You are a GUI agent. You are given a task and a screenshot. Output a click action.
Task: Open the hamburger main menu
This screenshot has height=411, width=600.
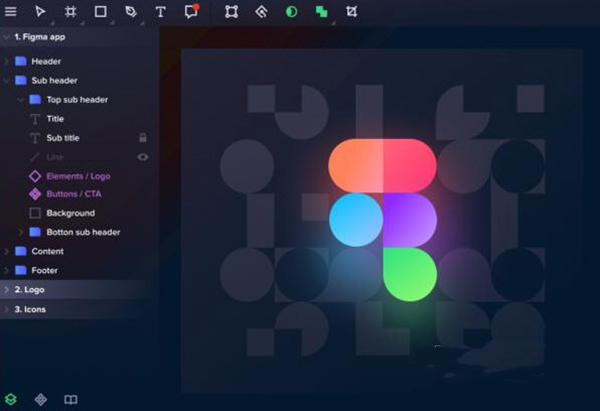pyautogui.click(x=11, y=12)
